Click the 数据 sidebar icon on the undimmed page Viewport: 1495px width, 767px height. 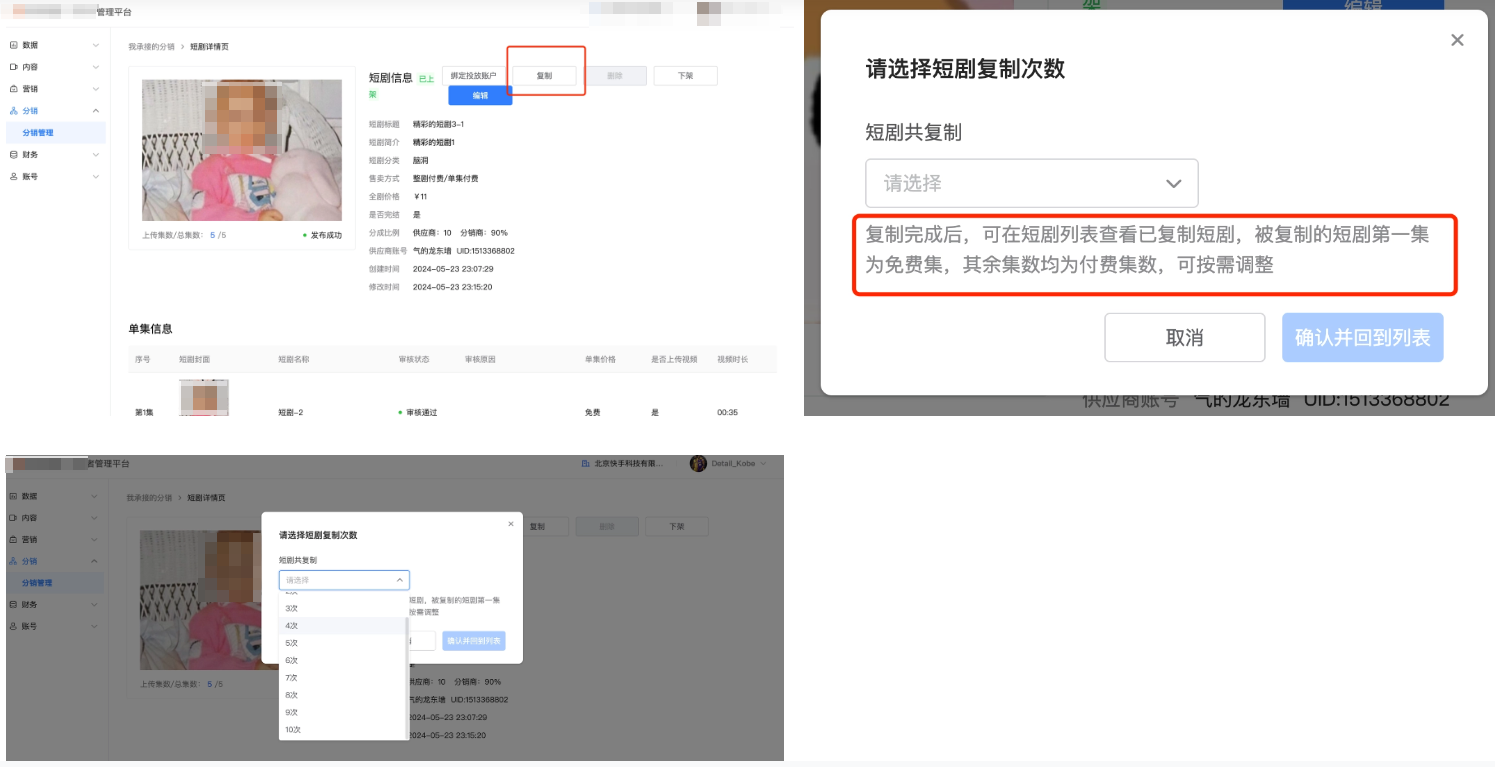coord(13,45)
